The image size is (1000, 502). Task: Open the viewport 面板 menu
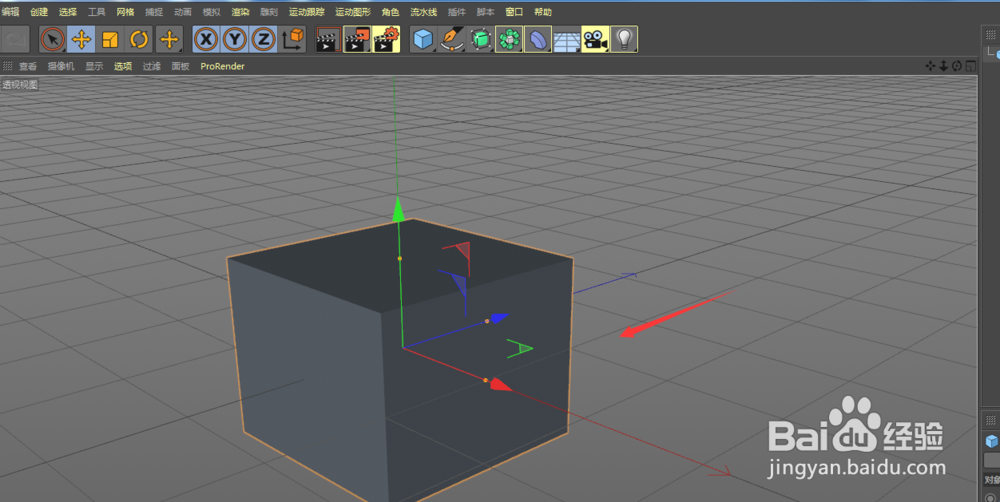pos(180,66)
